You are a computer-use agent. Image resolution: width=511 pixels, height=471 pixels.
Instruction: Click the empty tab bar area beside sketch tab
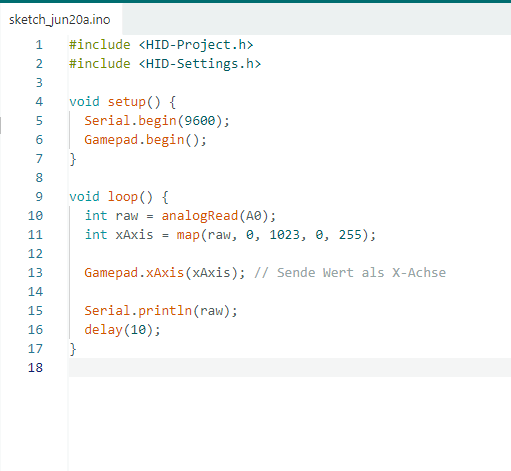tap(317, 20)
